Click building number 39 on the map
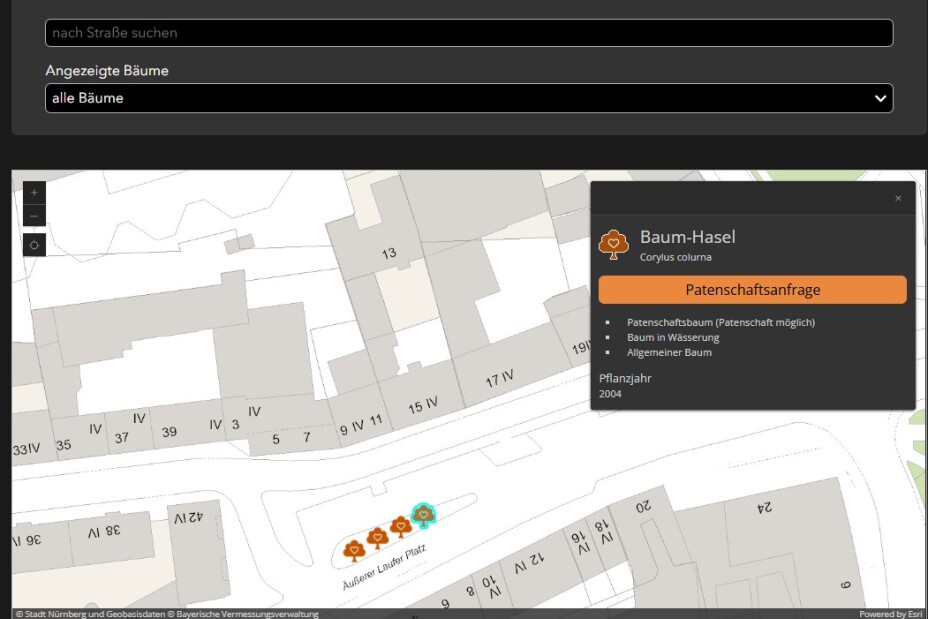 [169, 432]
